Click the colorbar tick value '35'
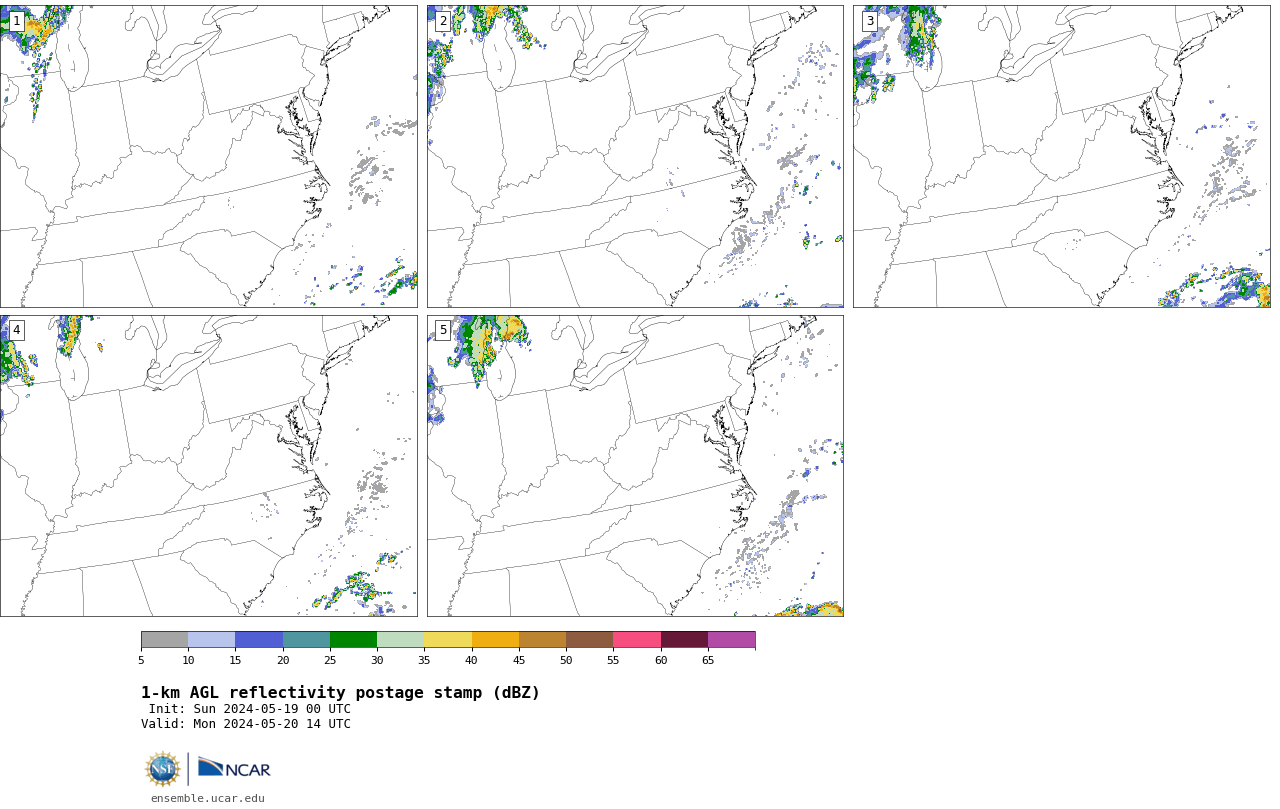 (x=424, y=660)
